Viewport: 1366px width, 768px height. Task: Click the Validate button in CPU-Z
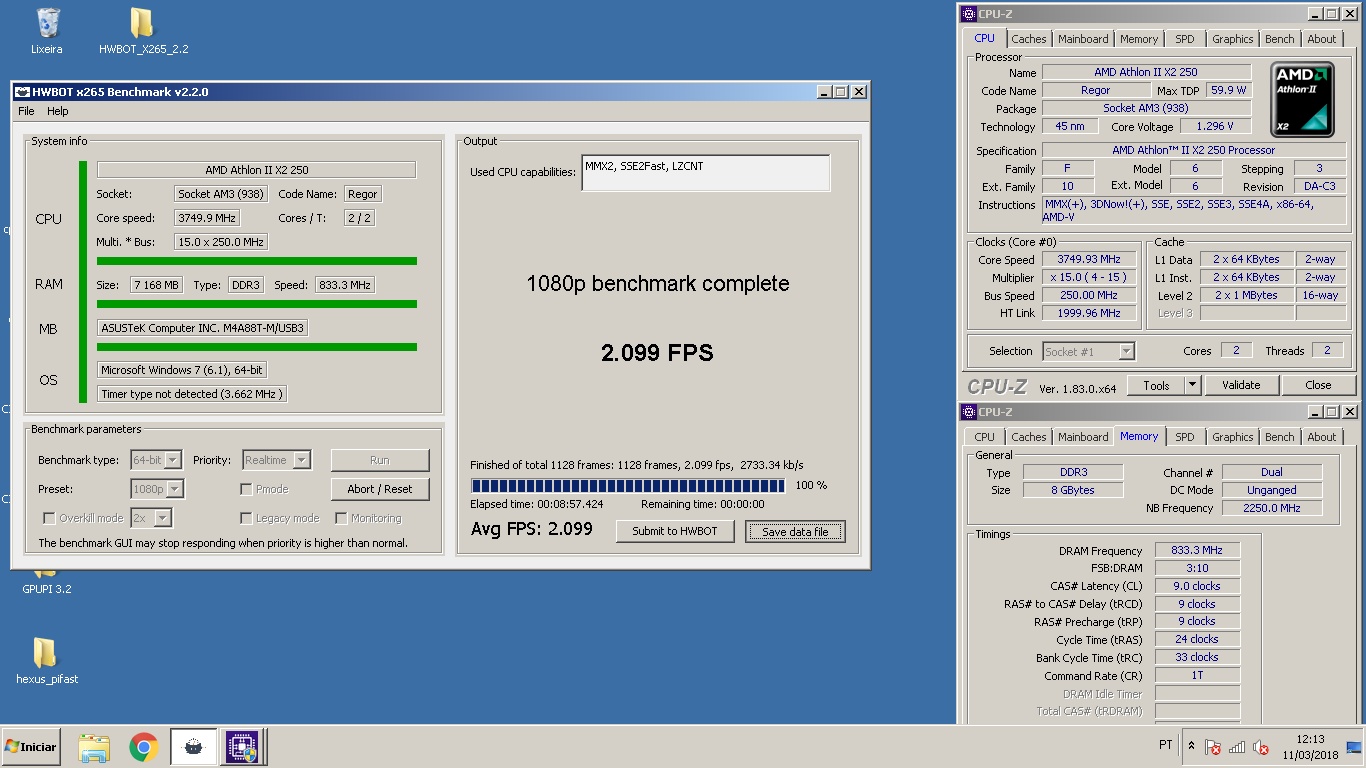(x=1241, y=385)
